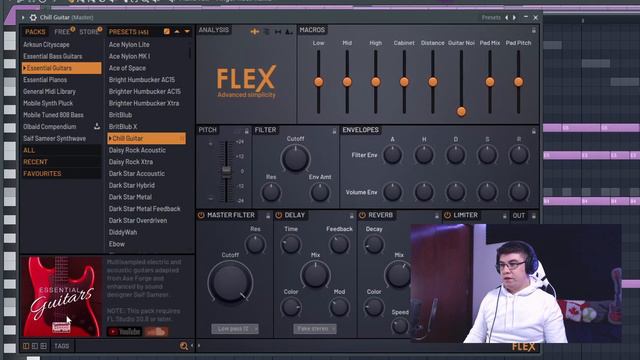Download the Olbaid Compendium pack icon
This screenshot has height=360, width=640.
click(x=97, y=127)
